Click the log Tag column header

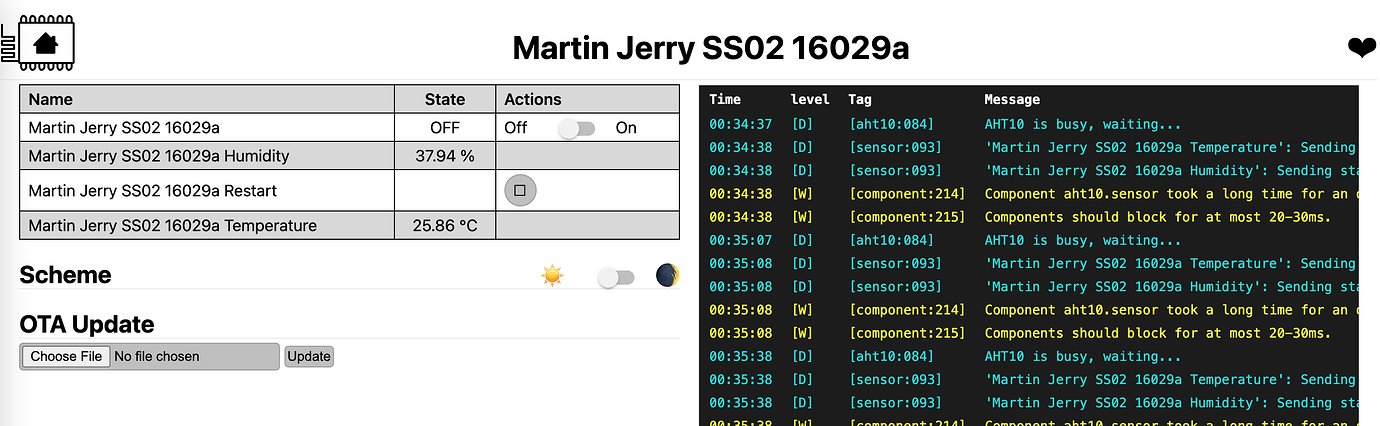click(860, 100)
